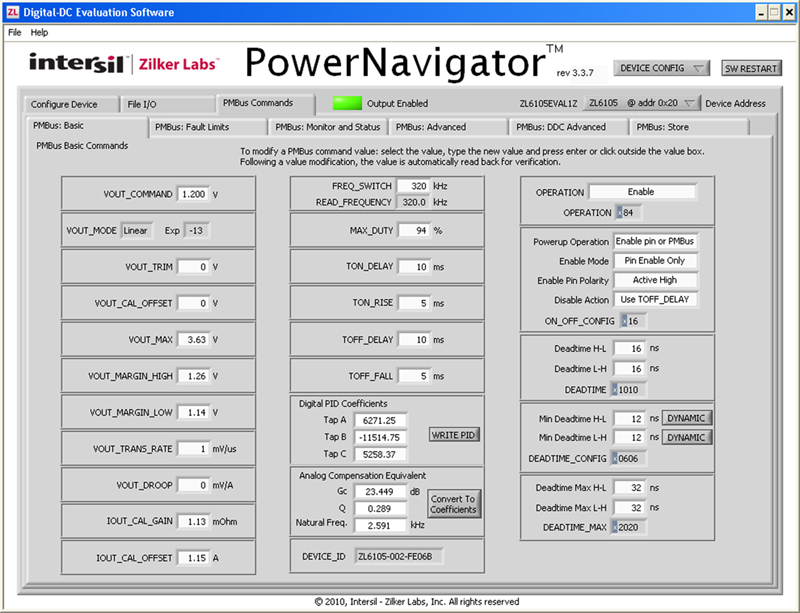Open the Enable Pin Polarity selector
The image size is (800, 613).
(x=655, y=280)
